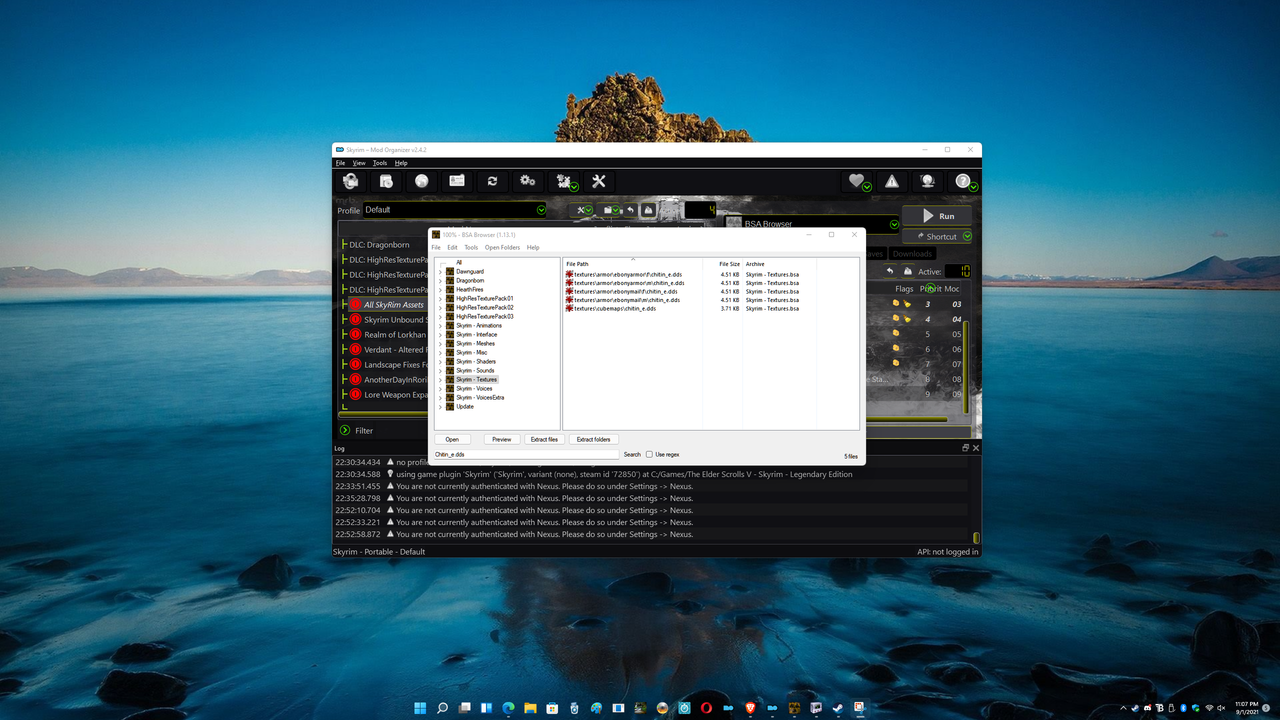Screen dimensions: 1280x720
Task: Click the update globe icon in Mod Organizer
Action: click(x=927, y=181)
